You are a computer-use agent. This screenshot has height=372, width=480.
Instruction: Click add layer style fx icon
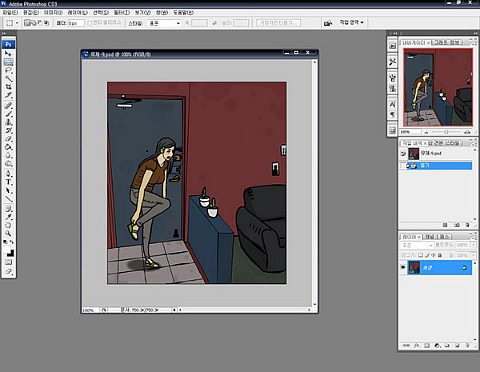(x=417, y=346)
